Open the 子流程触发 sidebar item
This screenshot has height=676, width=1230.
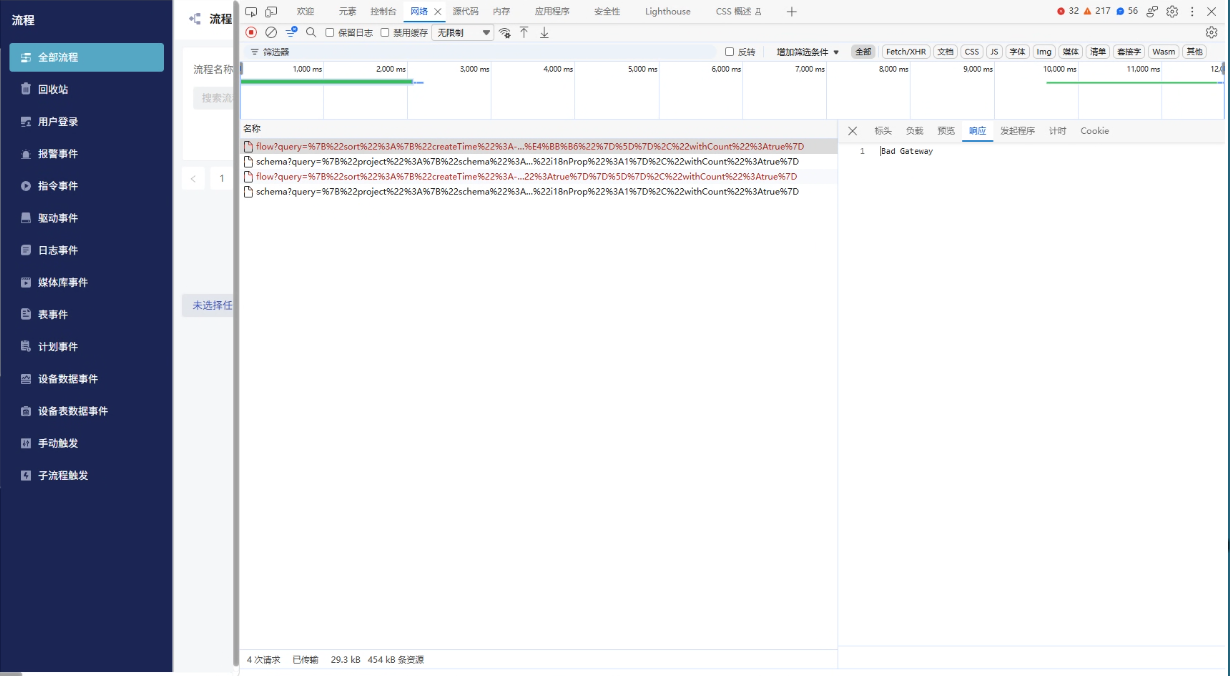[87, 475]
